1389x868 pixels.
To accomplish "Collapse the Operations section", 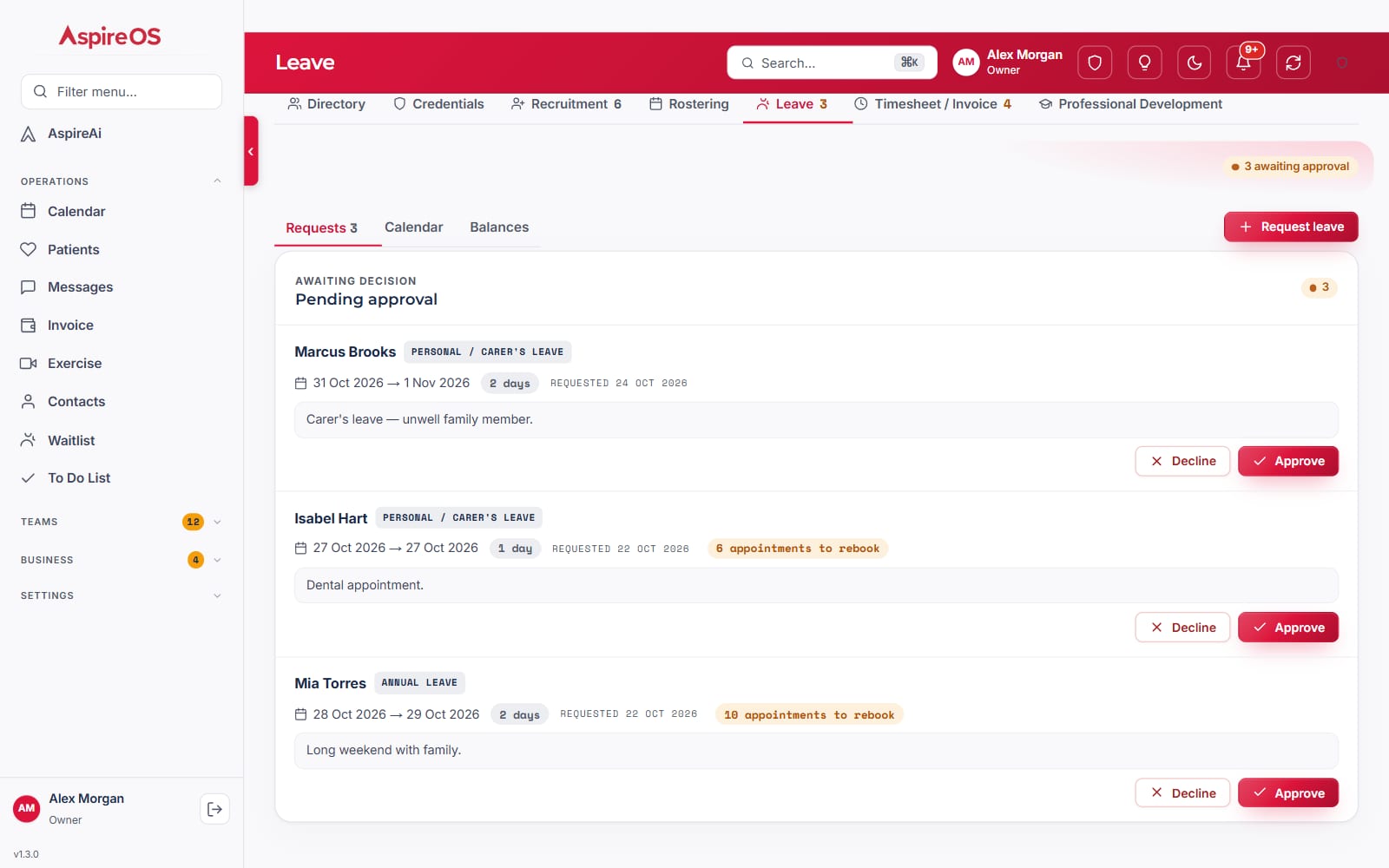I will (122, 181).
